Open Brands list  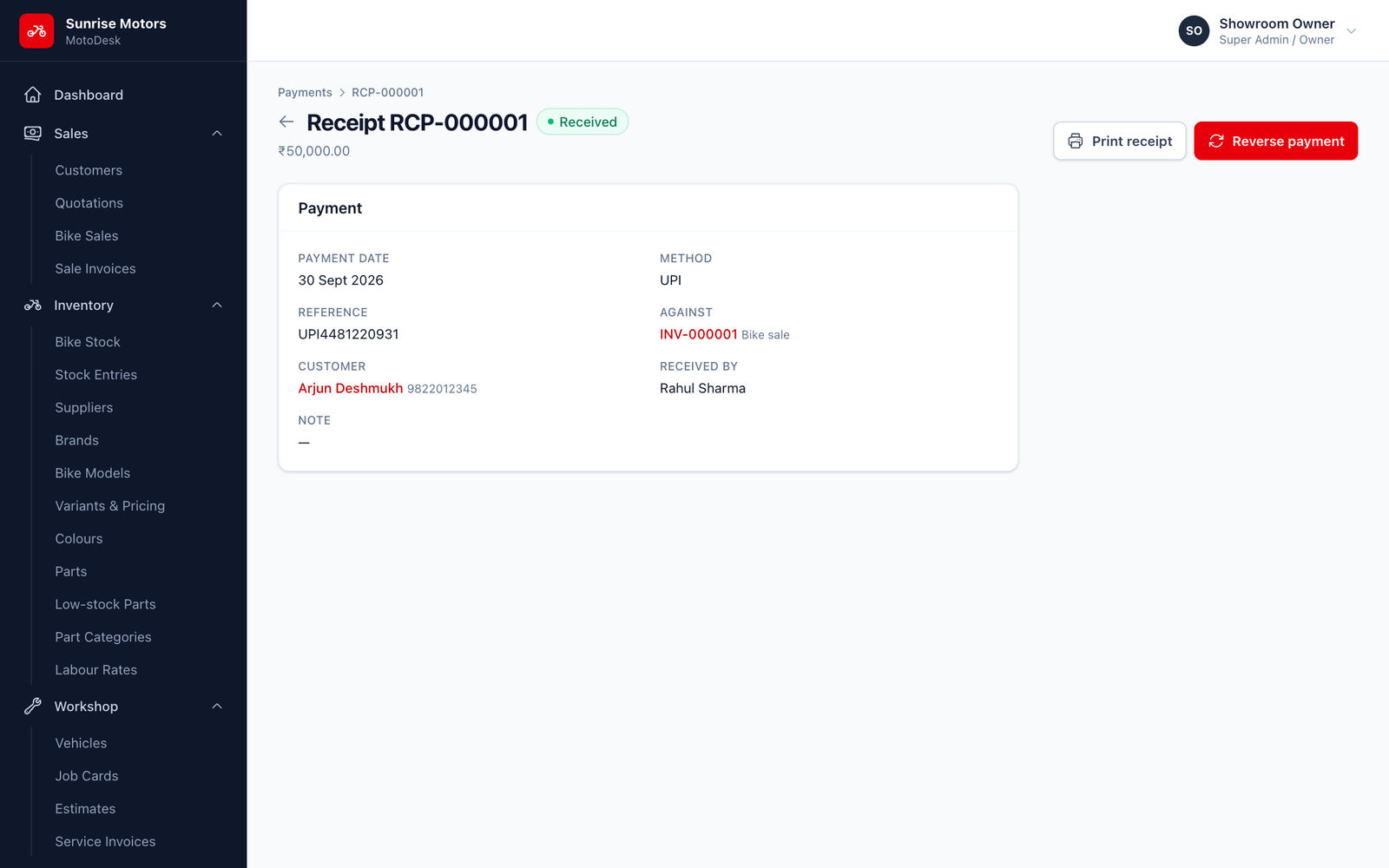point(77,441)
